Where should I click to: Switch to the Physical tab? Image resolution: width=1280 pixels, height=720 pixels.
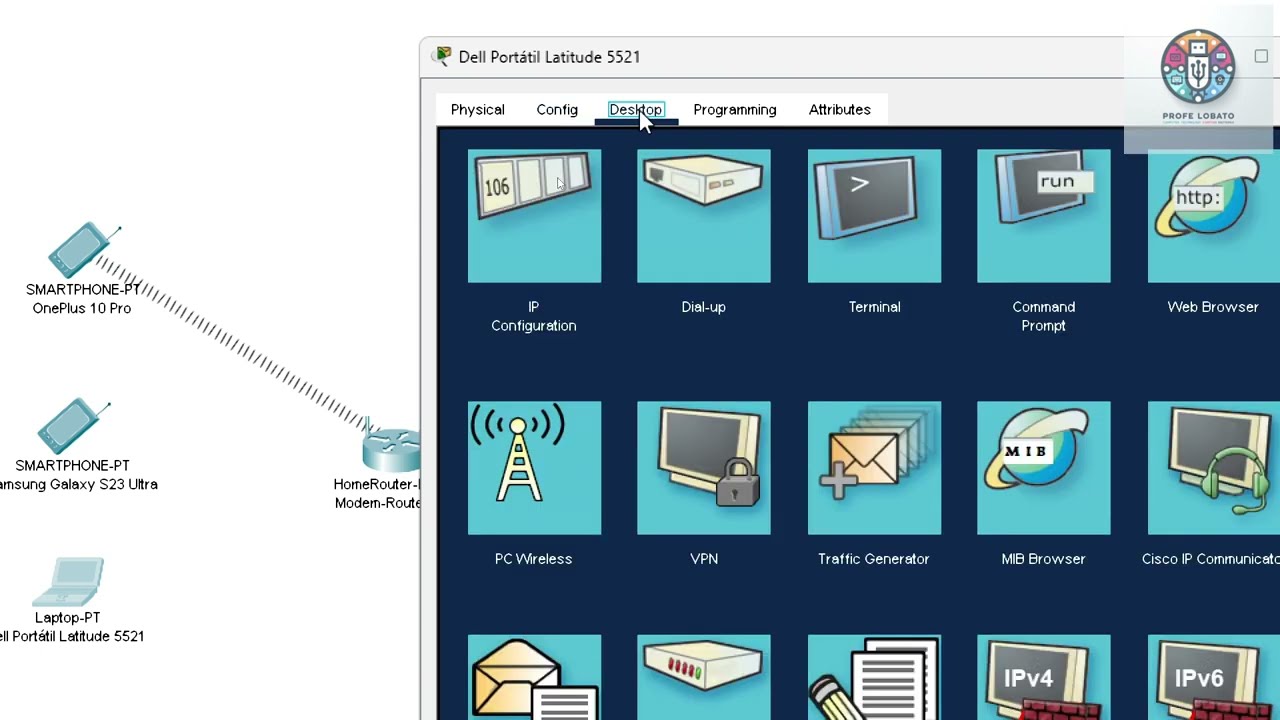click(478, 110)
